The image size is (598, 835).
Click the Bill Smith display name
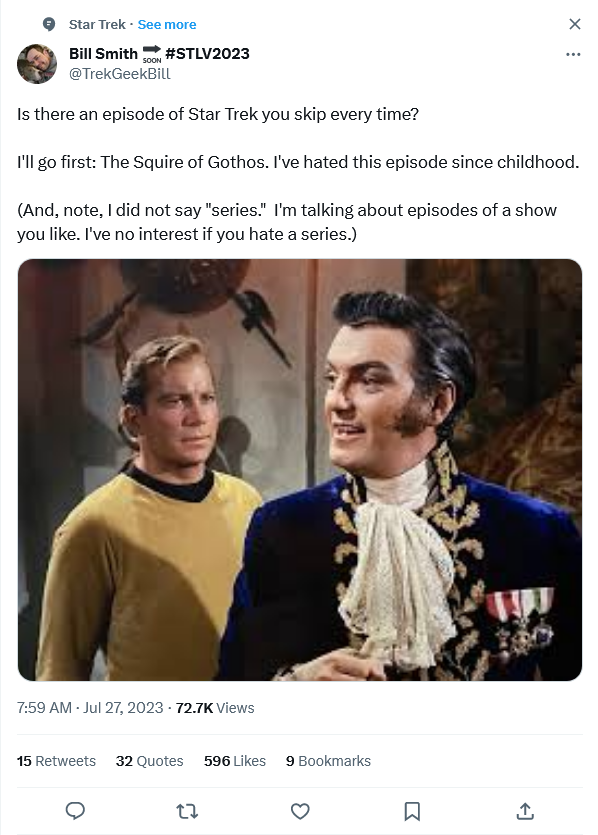point(103,53)
